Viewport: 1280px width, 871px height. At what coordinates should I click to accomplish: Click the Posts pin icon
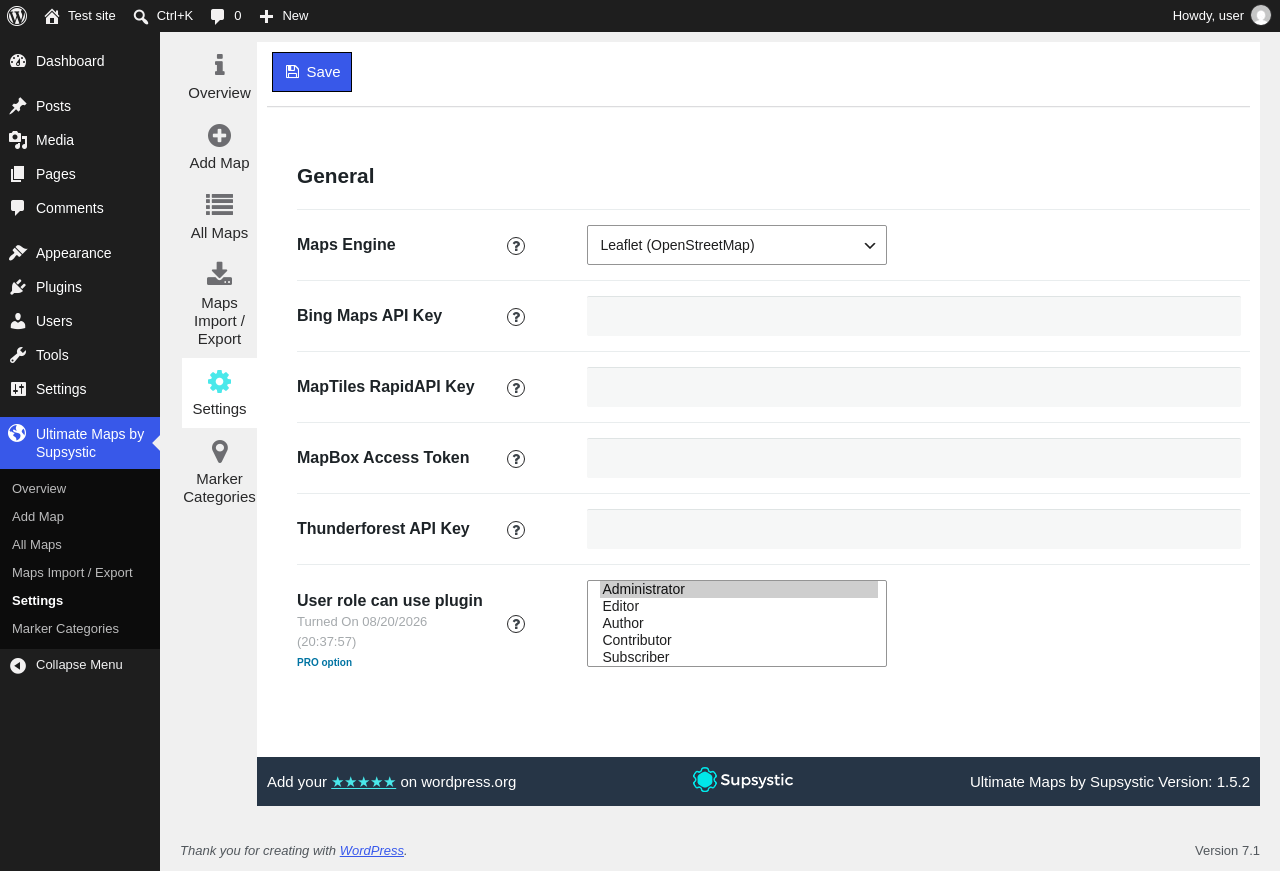tap(18, 106)
